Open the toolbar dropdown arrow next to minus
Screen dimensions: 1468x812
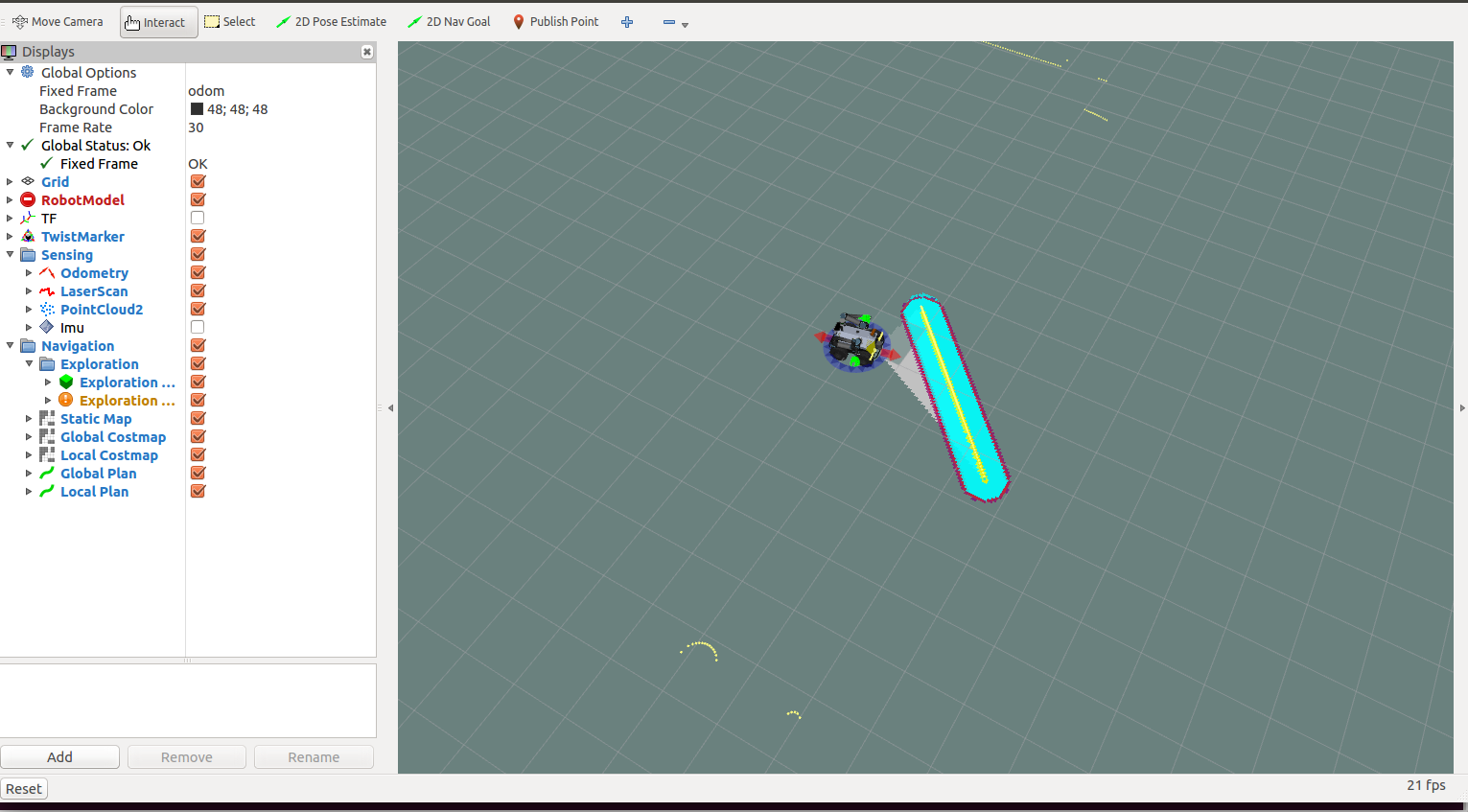[x=685, y=25]
